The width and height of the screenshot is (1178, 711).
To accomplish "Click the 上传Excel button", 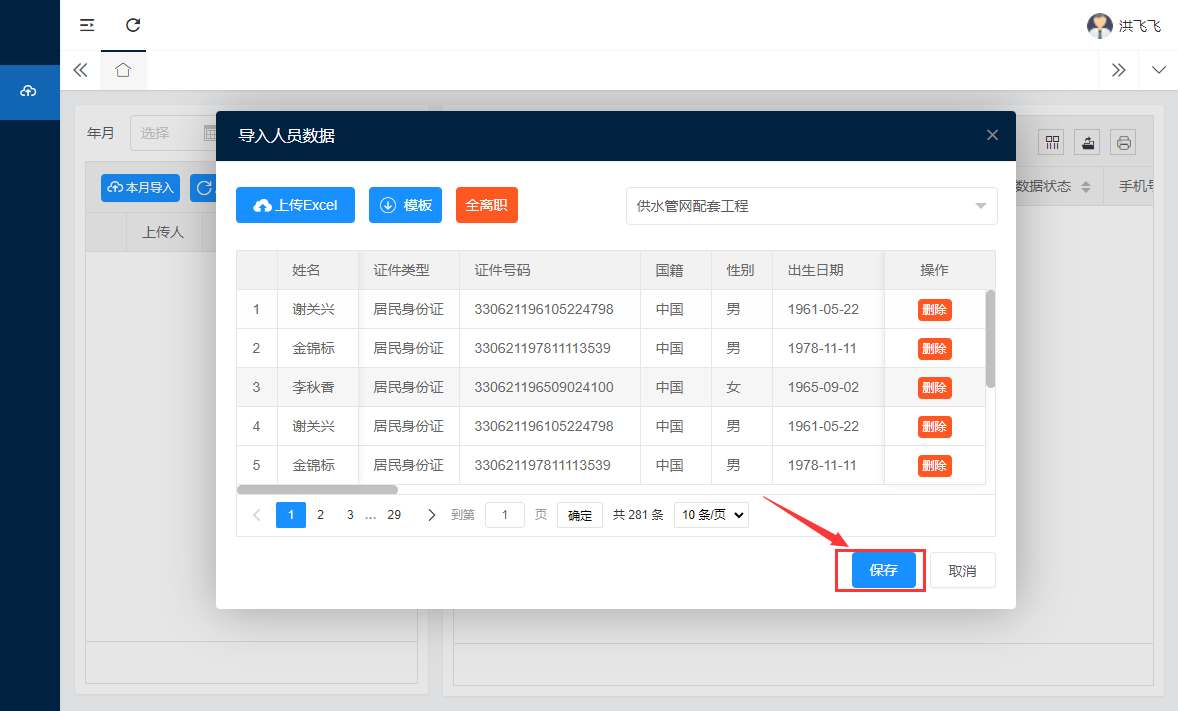I will pyautogui.click(x=295, y=205).
